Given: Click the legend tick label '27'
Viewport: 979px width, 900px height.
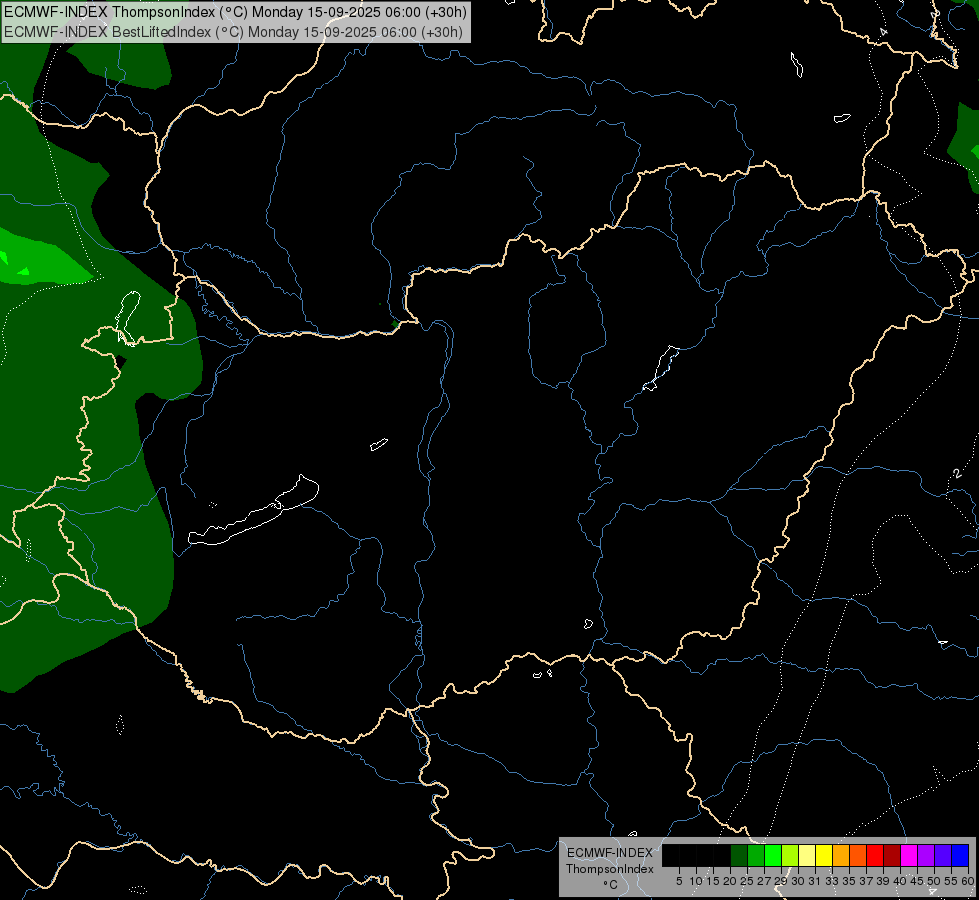Looking at the screenshot, I should click(x=764, y=881).
